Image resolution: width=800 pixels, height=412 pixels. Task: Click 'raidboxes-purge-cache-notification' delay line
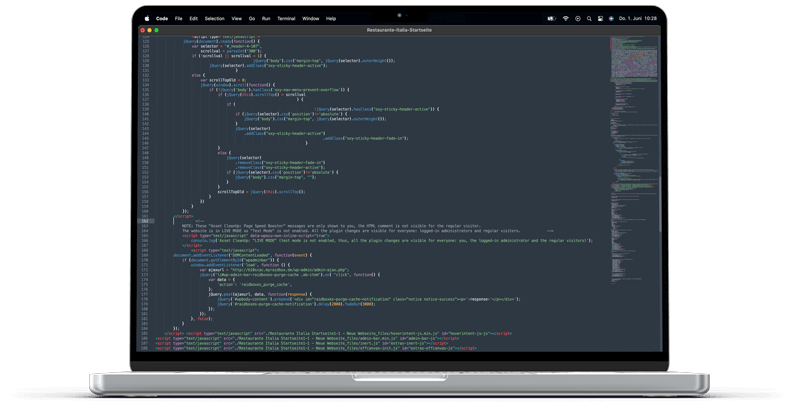(x=296, y=304)
